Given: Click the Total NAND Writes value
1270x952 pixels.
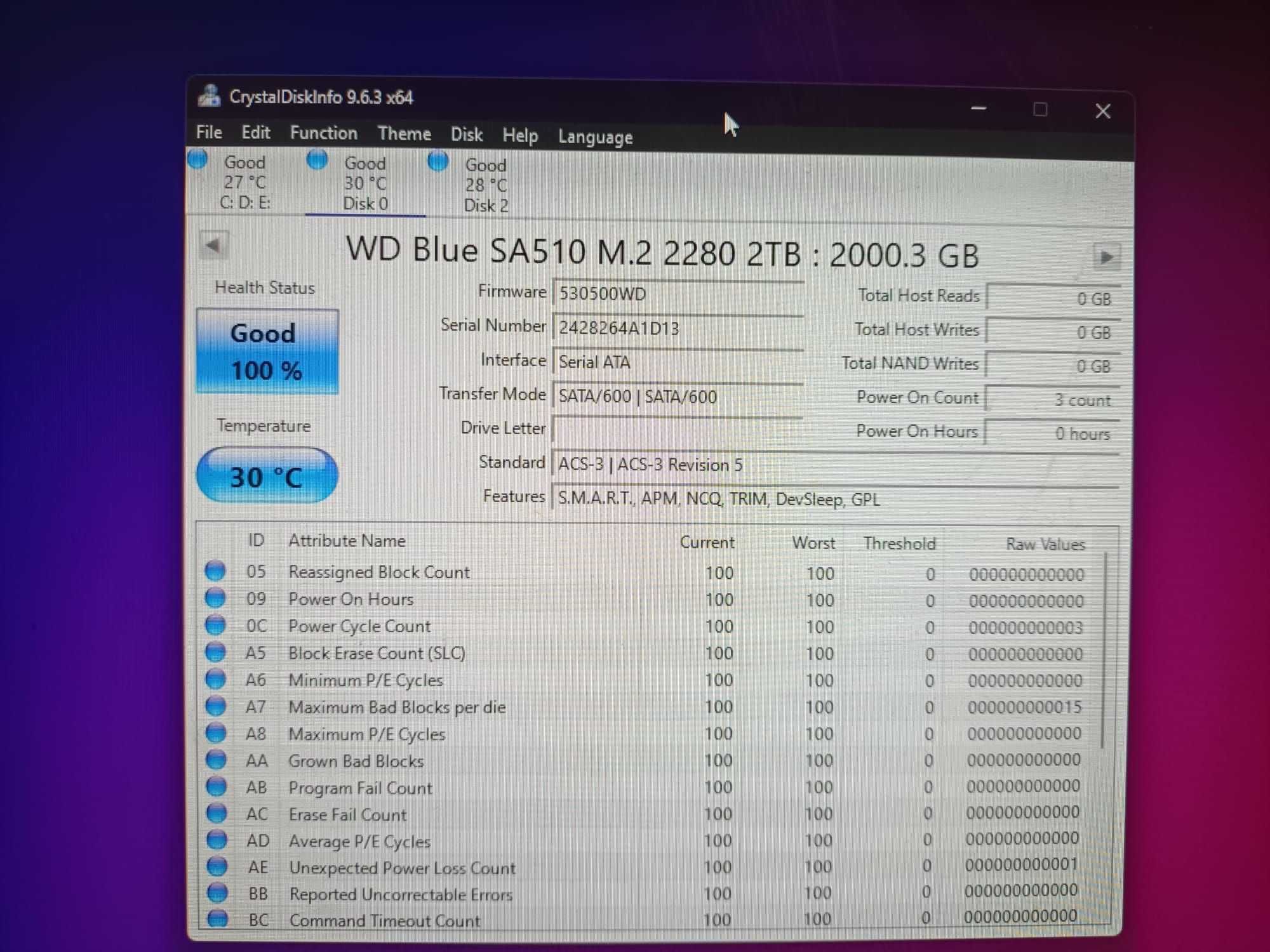Looking at the screenshot, I should point(1052,366).
